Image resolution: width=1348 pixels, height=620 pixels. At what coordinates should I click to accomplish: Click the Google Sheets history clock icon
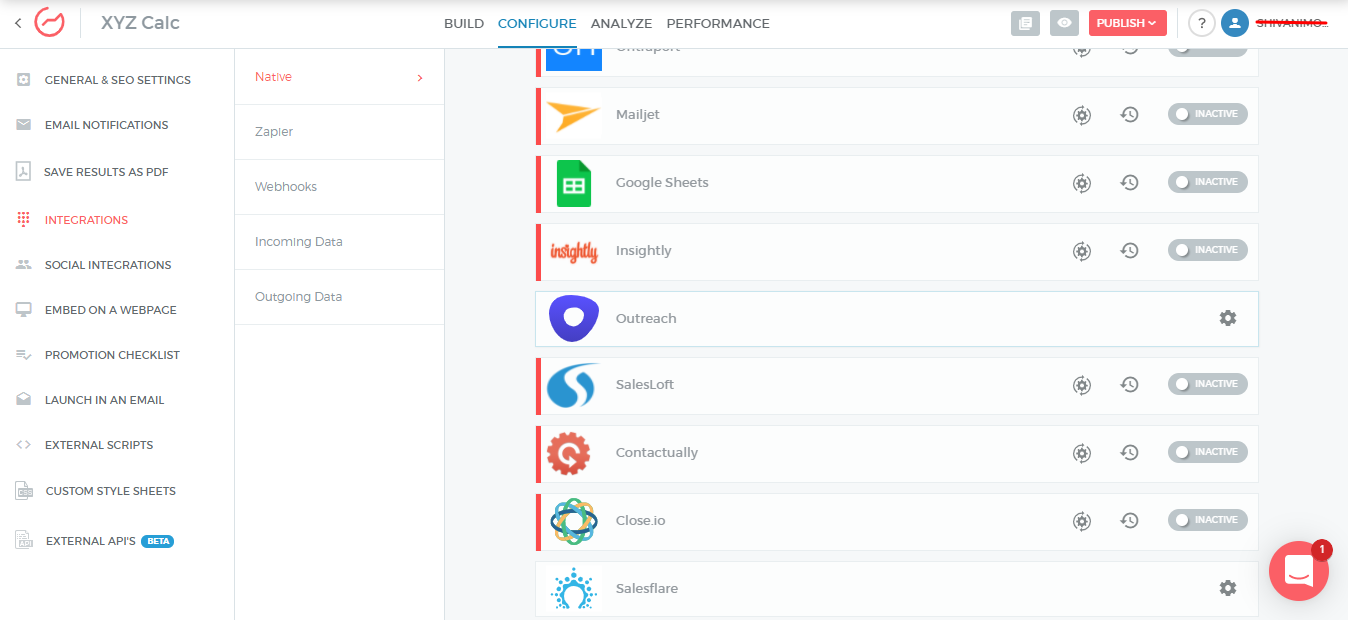(x=1129, y=183)
